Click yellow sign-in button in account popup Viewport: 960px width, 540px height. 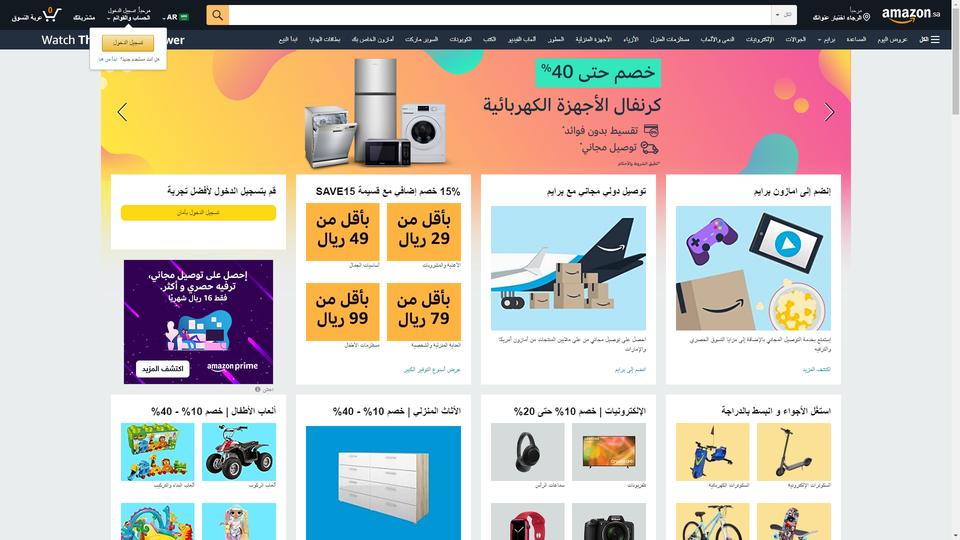128,43
